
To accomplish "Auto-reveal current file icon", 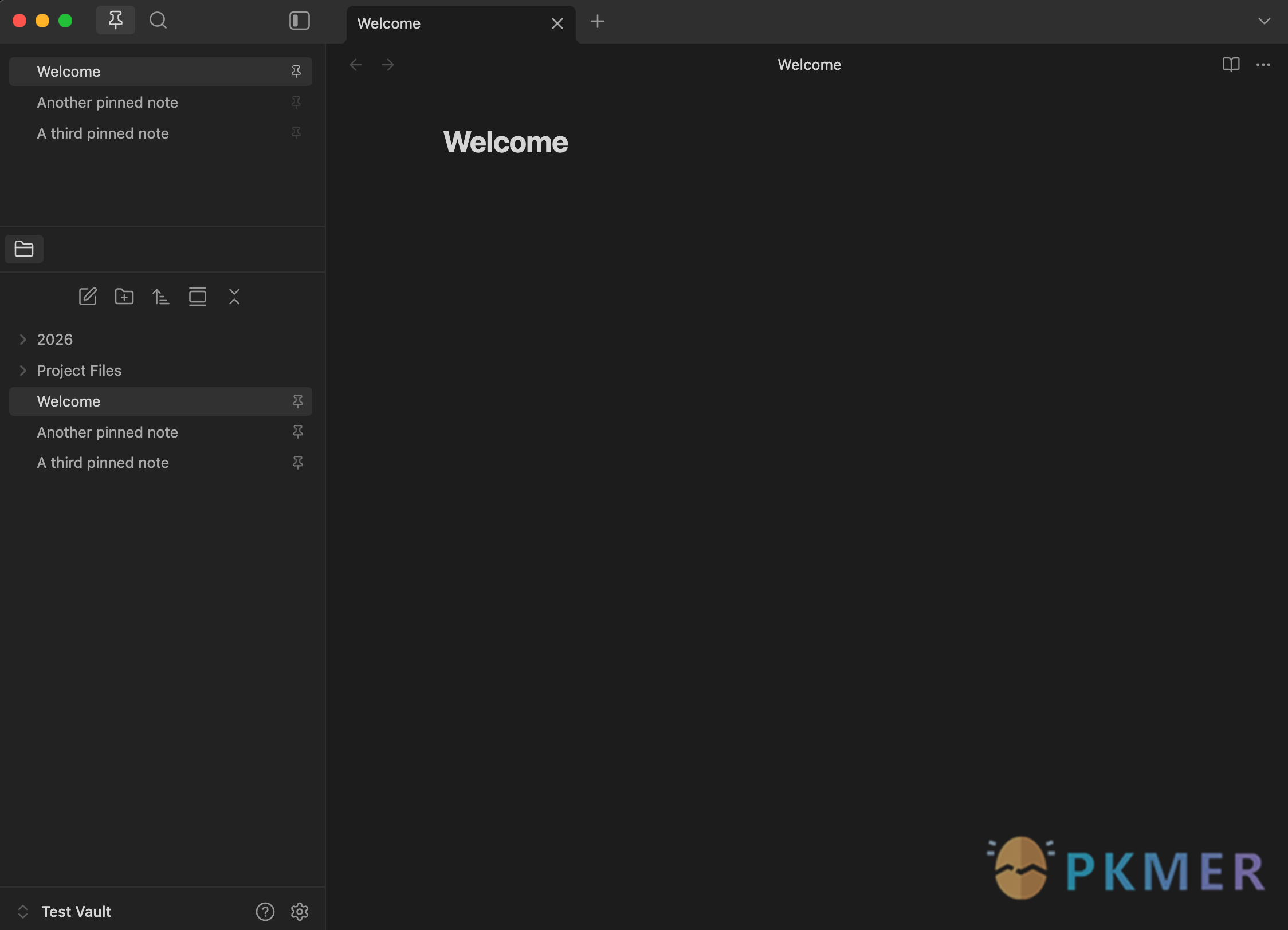I will point(198,297).
